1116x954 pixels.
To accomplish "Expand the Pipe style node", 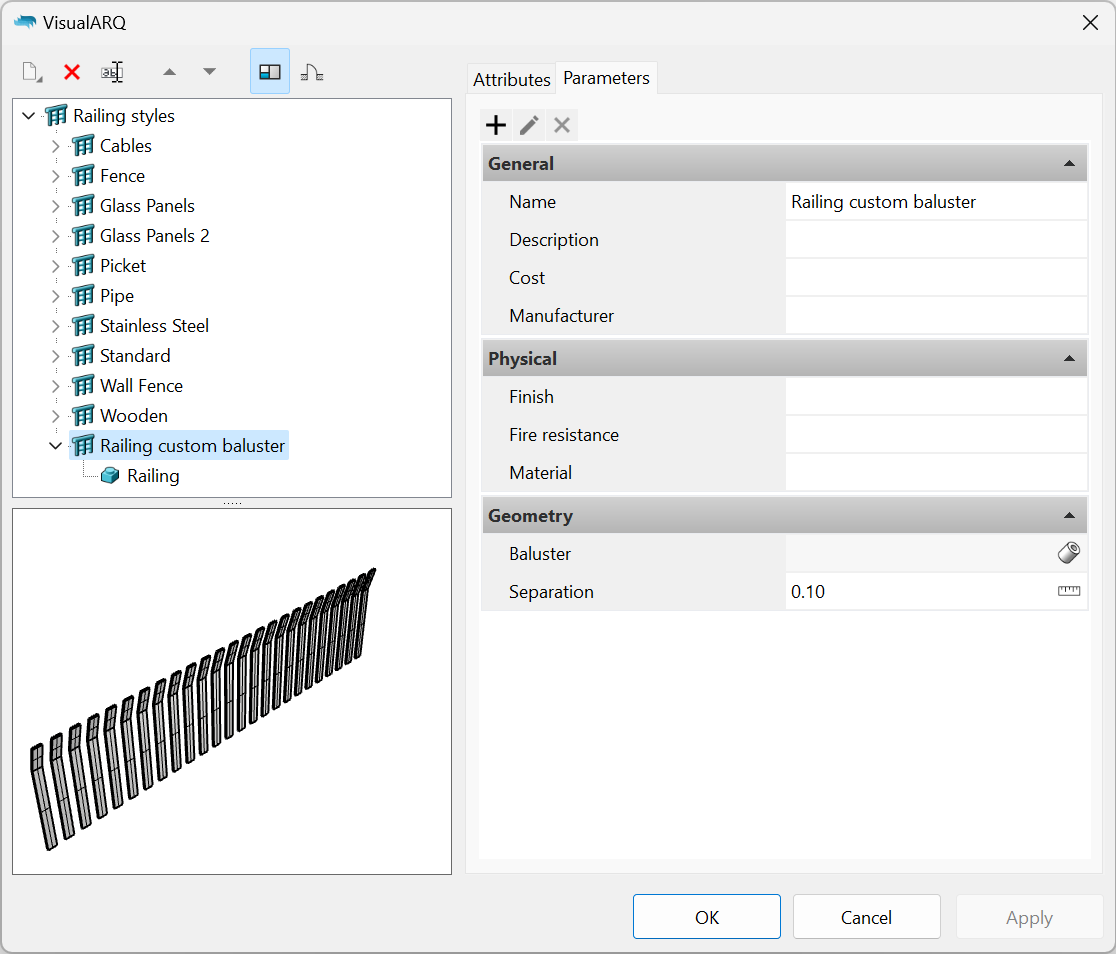I will [x=56, y=296].
